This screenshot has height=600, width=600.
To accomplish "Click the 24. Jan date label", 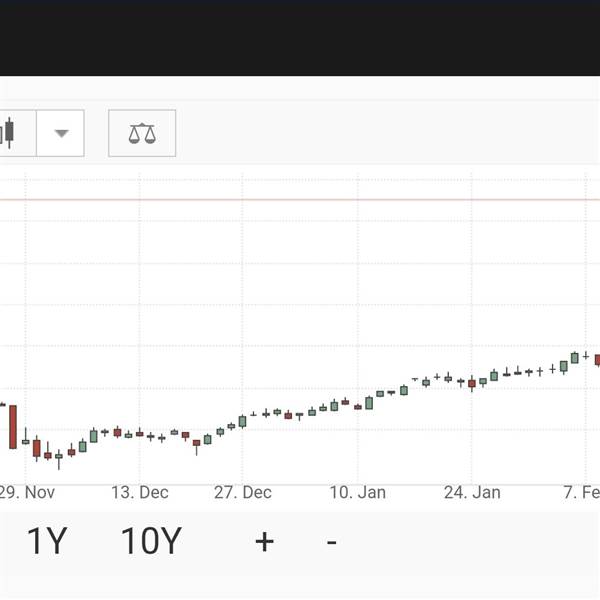I will [x=472, y=492].
